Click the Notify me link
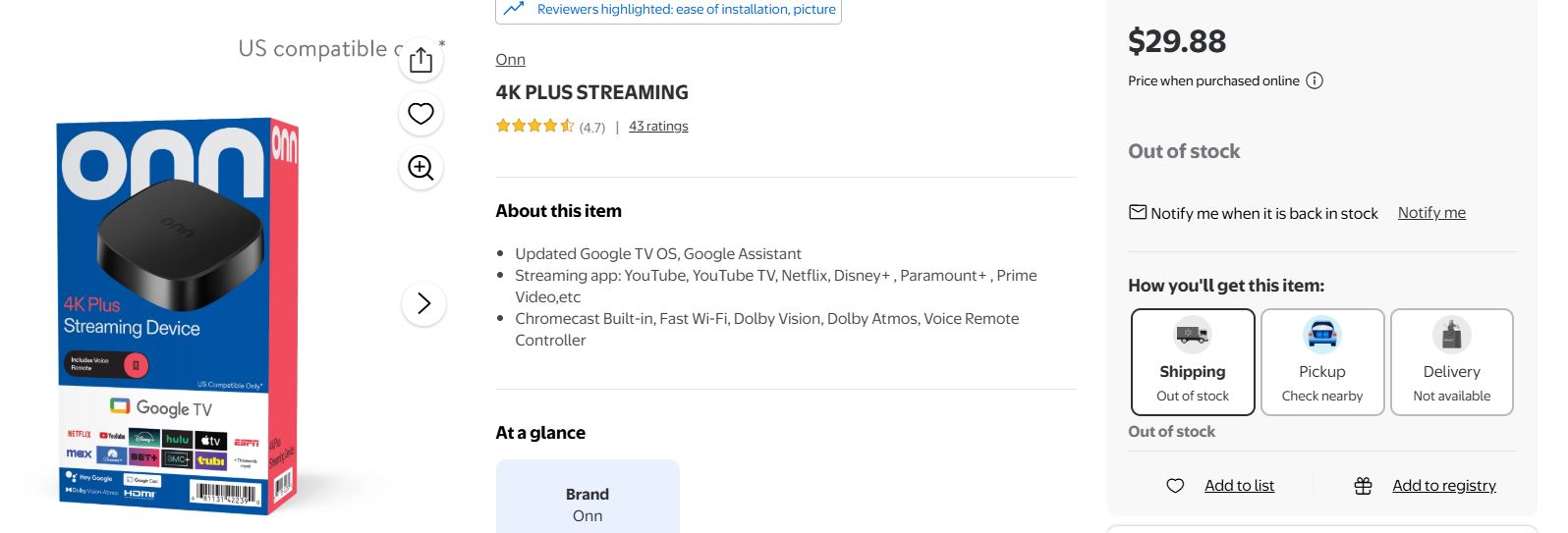This screenshot has width=1568, height=533. [1431, 212]
